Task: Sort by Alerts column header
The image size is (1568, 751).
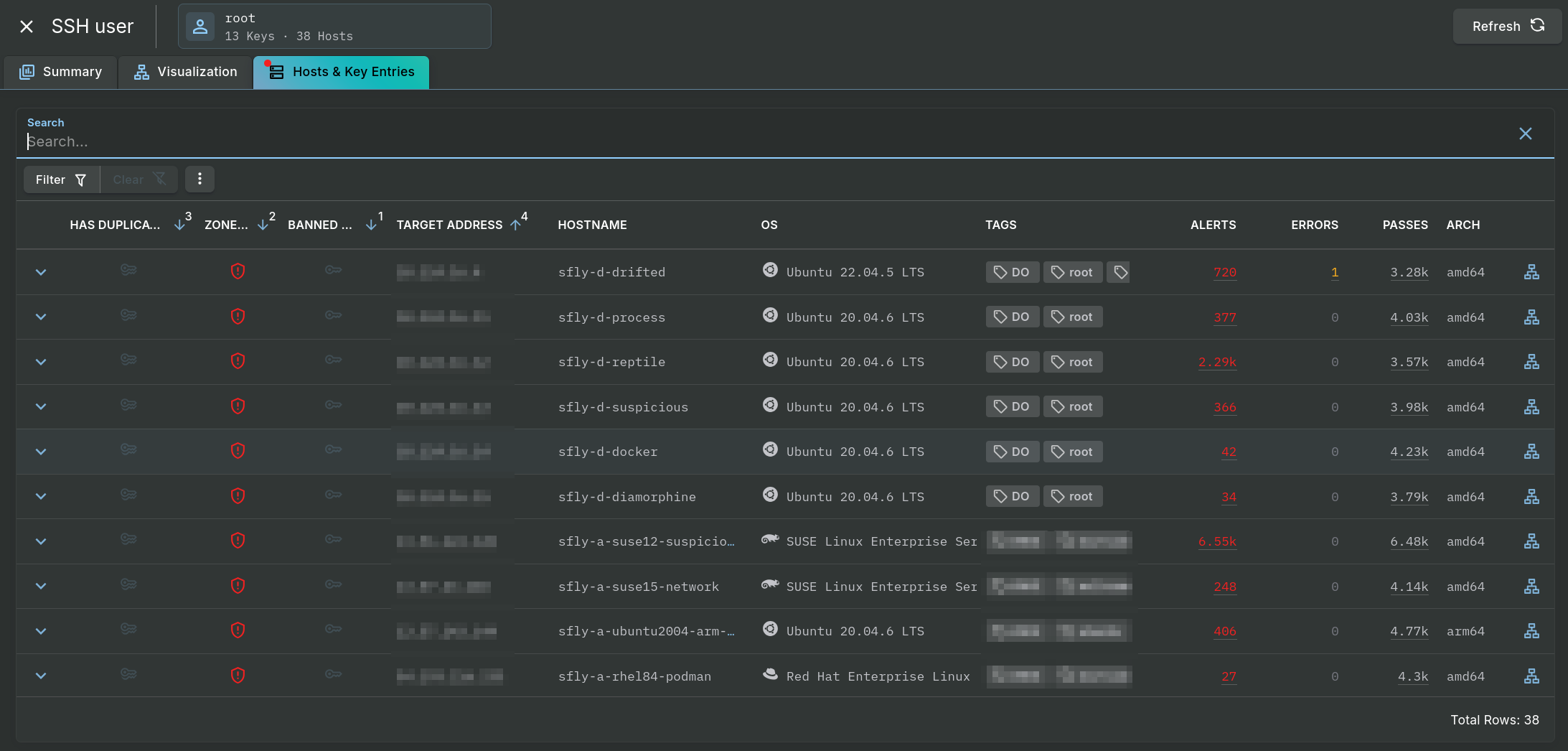Action: (1213, 225)
